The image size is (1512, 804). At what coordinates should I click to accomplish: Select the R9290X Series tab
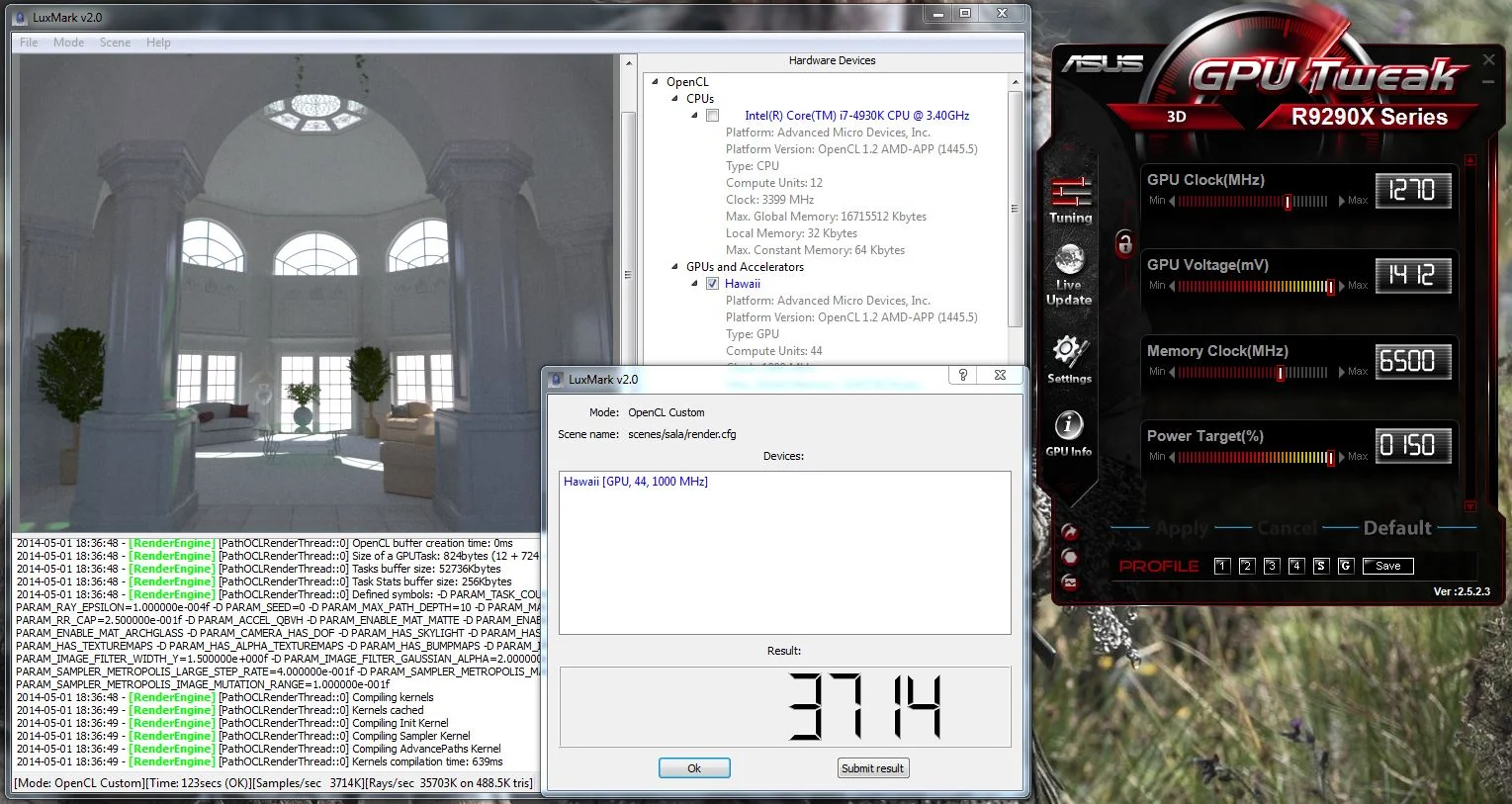tap(1369, 117)
